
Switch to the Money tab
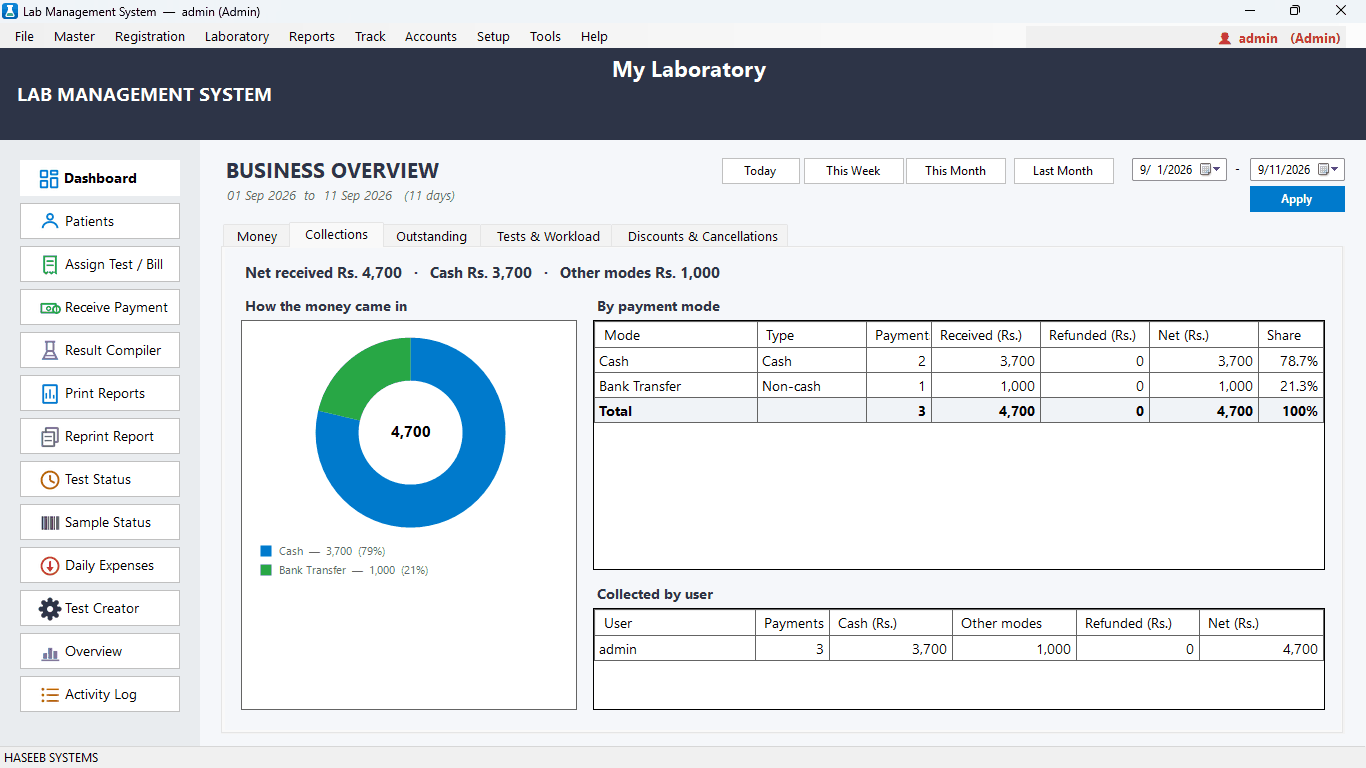pyautogui.click(x=257, y=236)
